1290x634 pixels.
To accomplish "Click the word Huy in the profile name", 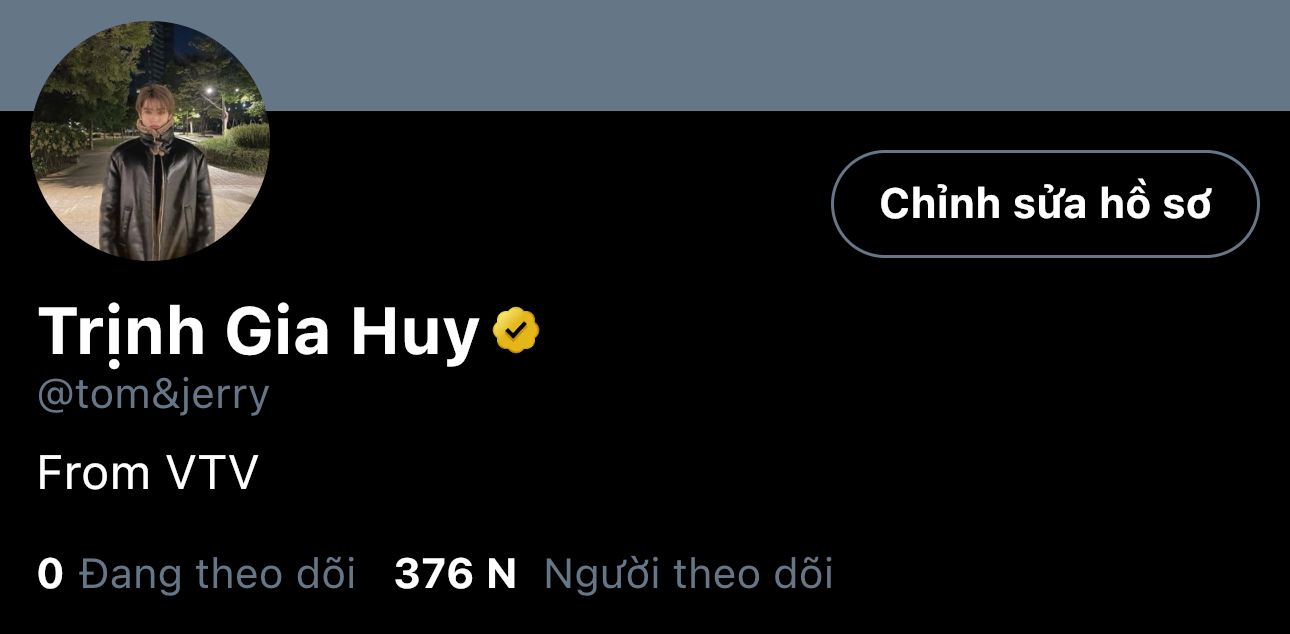I will tap(415, 335).
